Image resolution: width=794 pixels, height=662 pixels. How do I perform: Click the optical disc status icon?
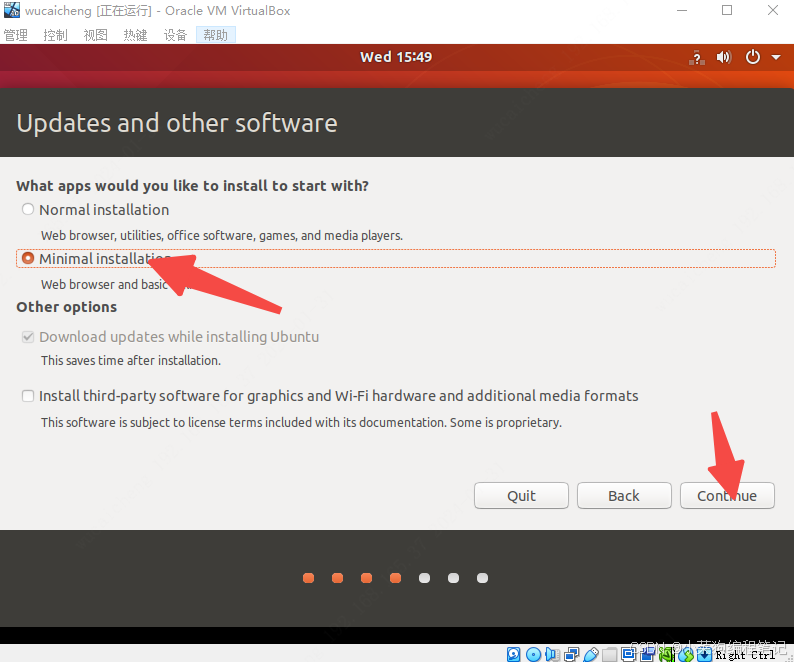533,654
